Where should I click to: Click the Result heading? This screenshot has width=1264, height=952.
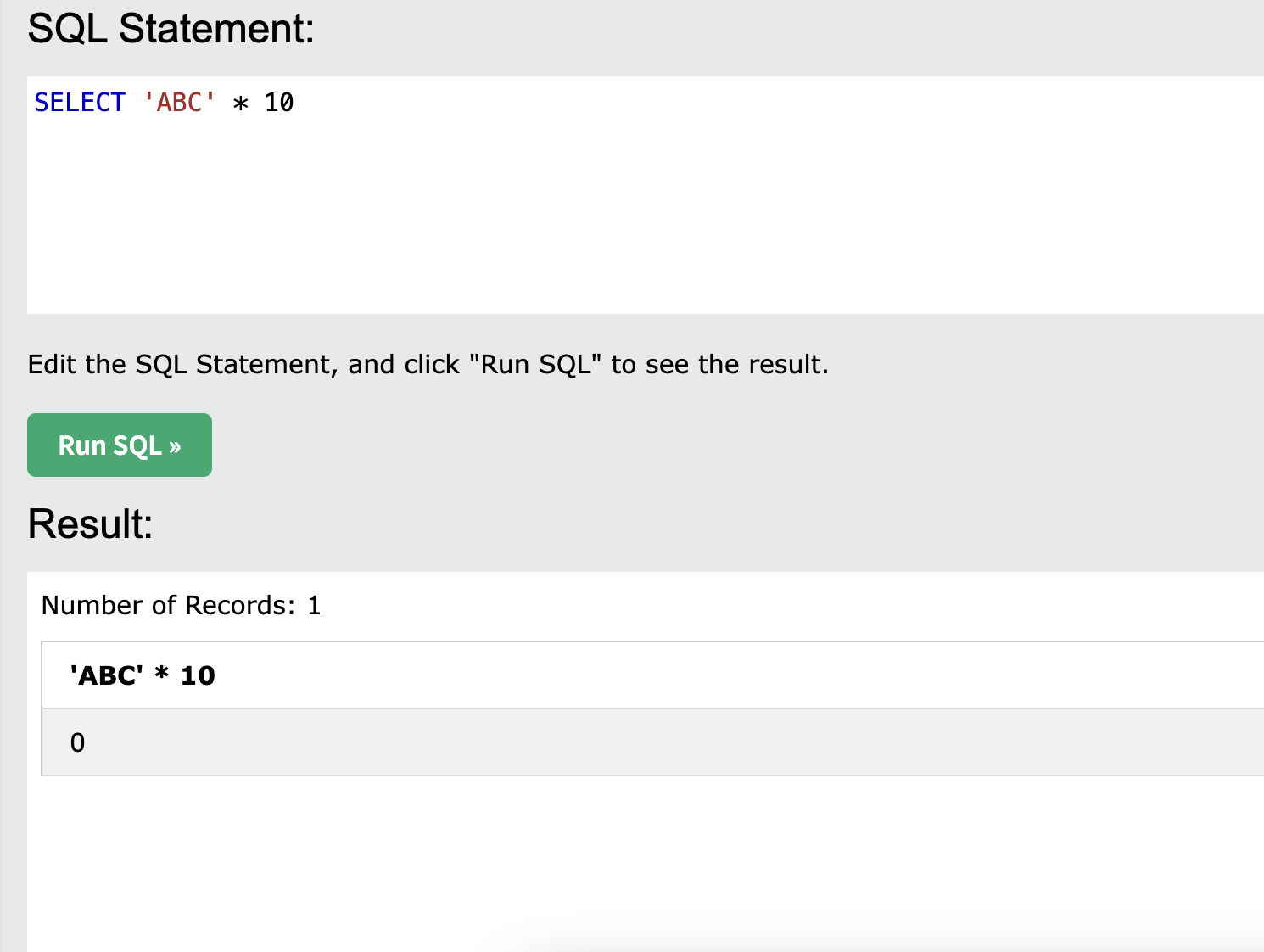point(90,524)
